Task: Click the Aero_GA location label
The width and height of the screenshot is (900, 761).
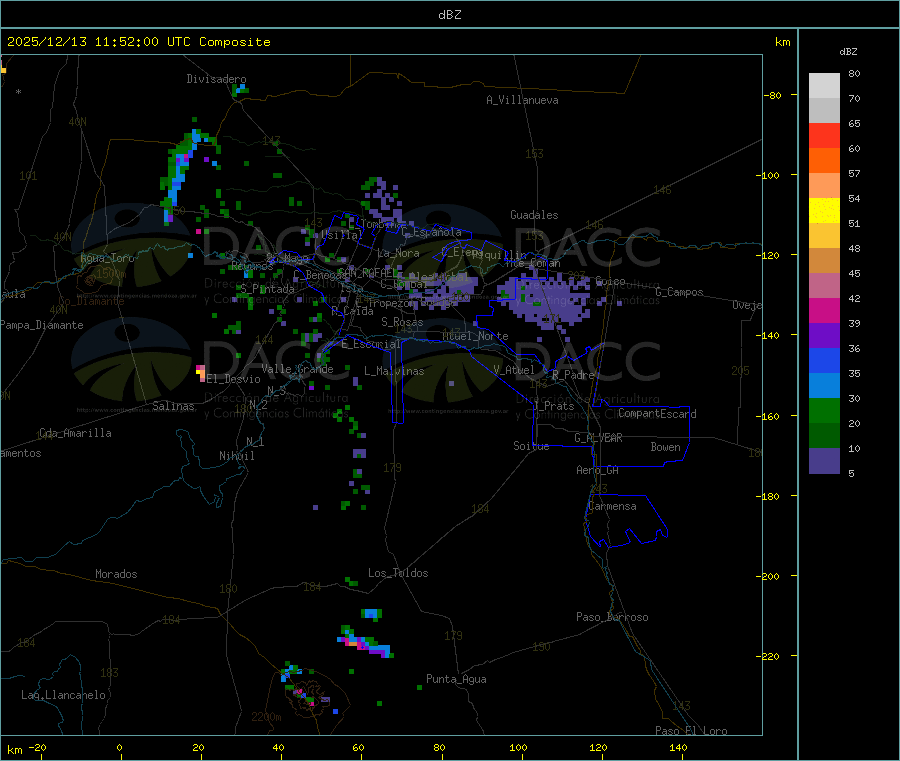Action: click(x=597, y=470)
